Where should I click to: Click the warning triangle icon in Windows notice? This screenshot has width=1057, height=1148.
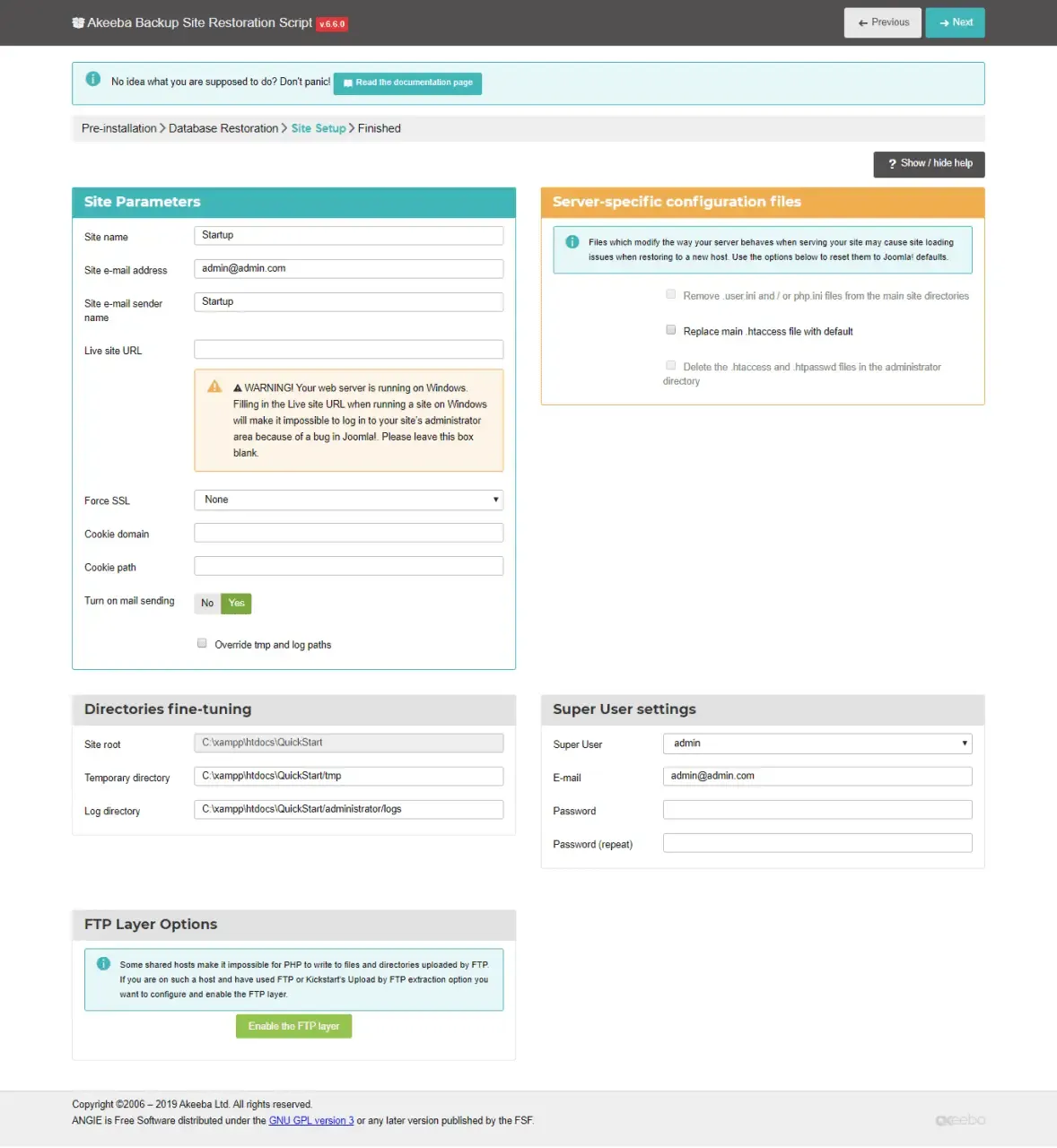tap(214, 387)
